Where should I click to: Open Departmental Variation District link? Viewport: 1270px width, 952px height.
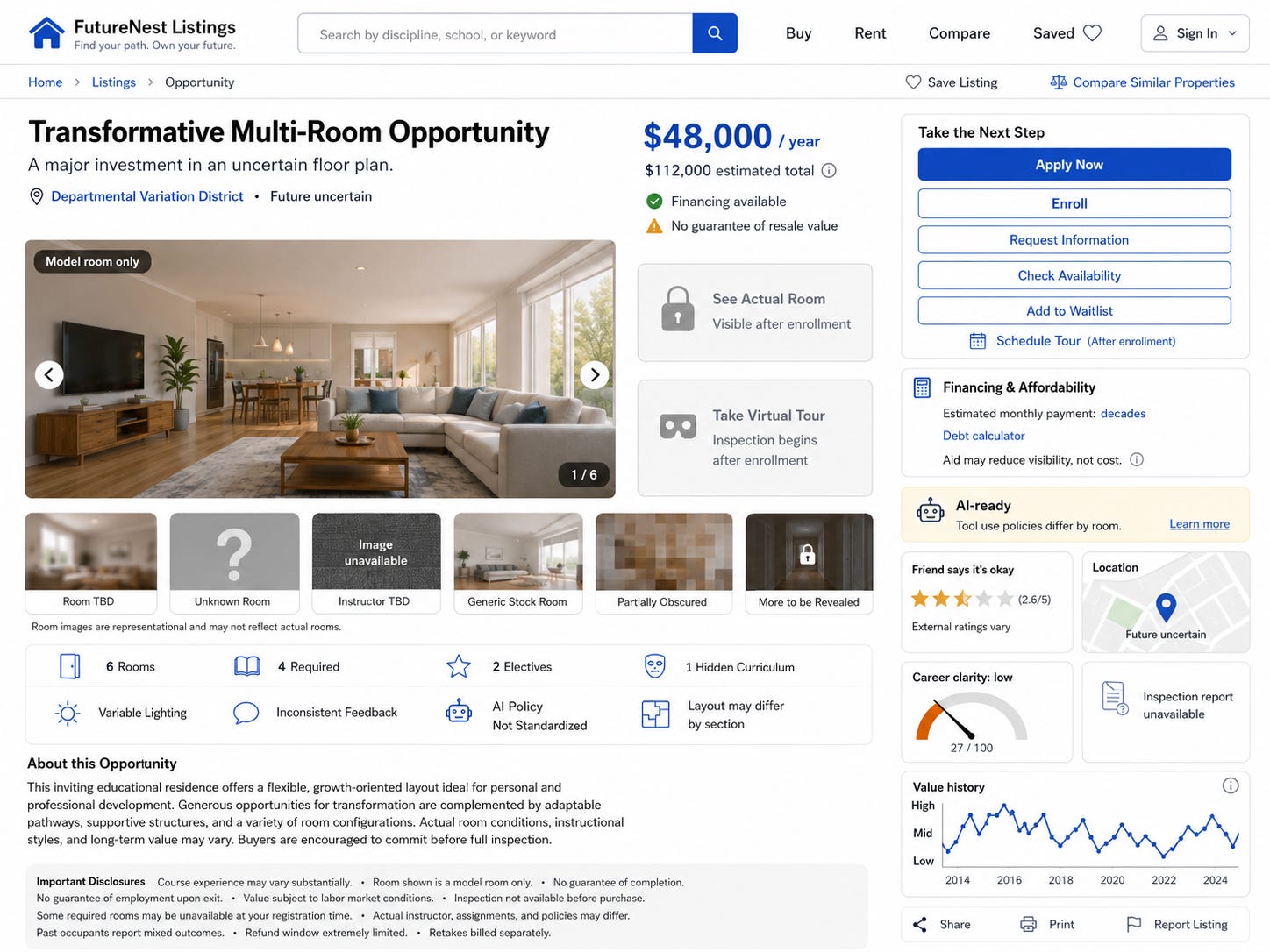(x=147, y=196)
